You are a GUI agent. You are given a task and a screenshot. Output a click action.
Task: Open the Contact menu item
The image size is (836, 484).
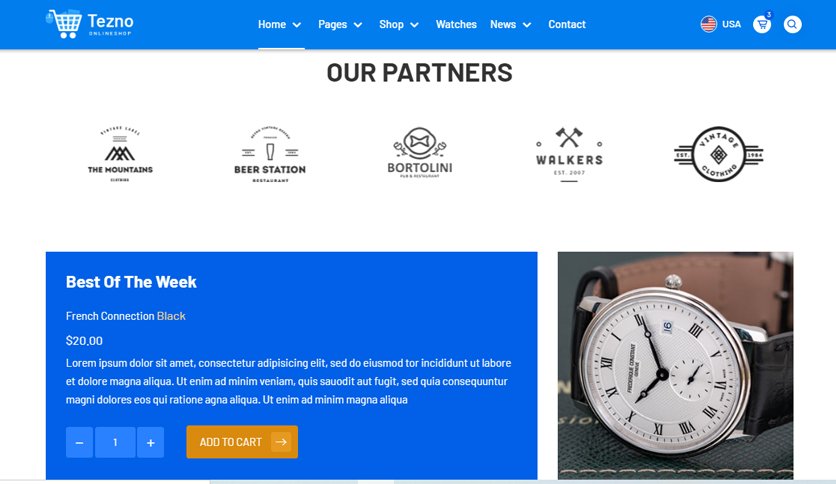click(x=567, y=25)
